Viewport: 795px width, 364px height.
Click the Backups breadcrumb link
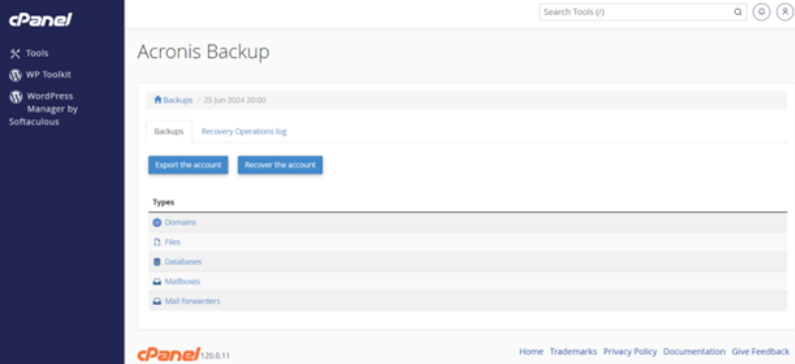click(x=178, y=100)
